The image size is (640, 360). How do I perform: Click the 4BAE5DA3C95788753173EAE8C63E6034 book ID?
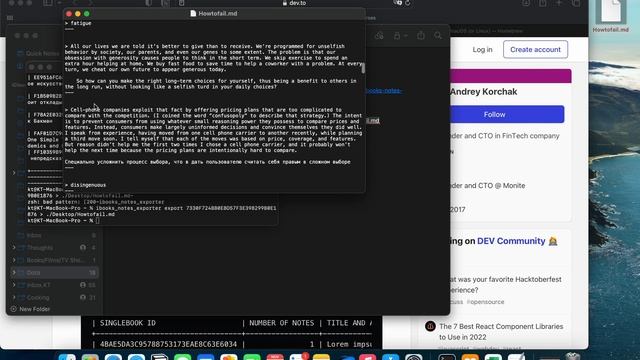click(x=168, y=344)
